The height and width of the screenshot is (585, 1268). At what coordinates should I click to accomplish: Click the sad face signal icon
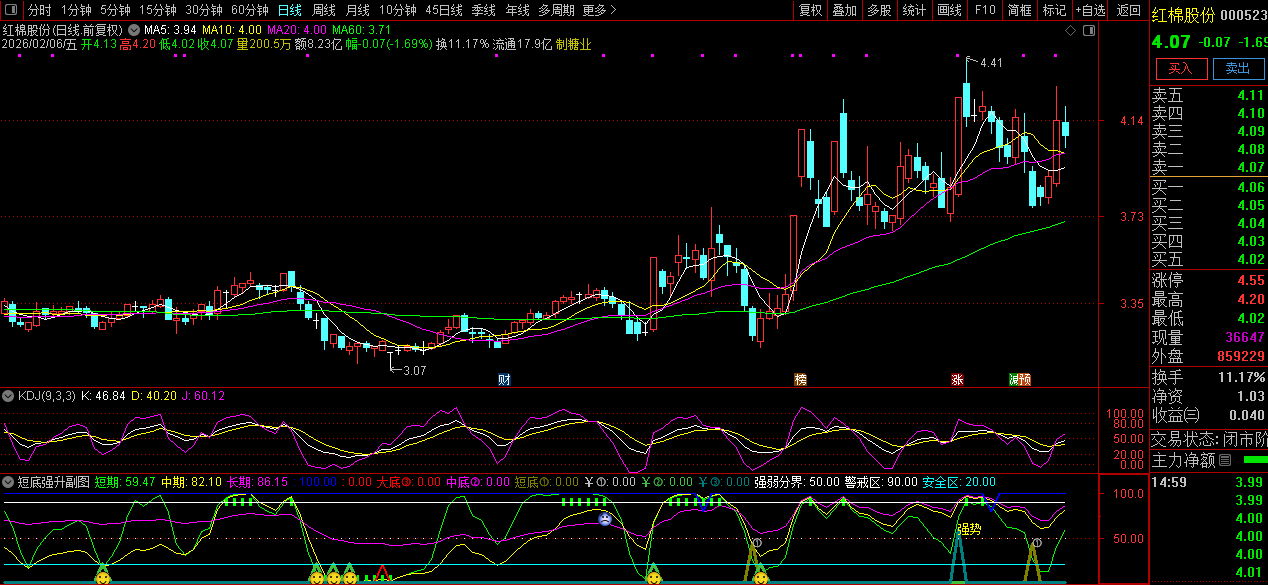click(605, 519)
